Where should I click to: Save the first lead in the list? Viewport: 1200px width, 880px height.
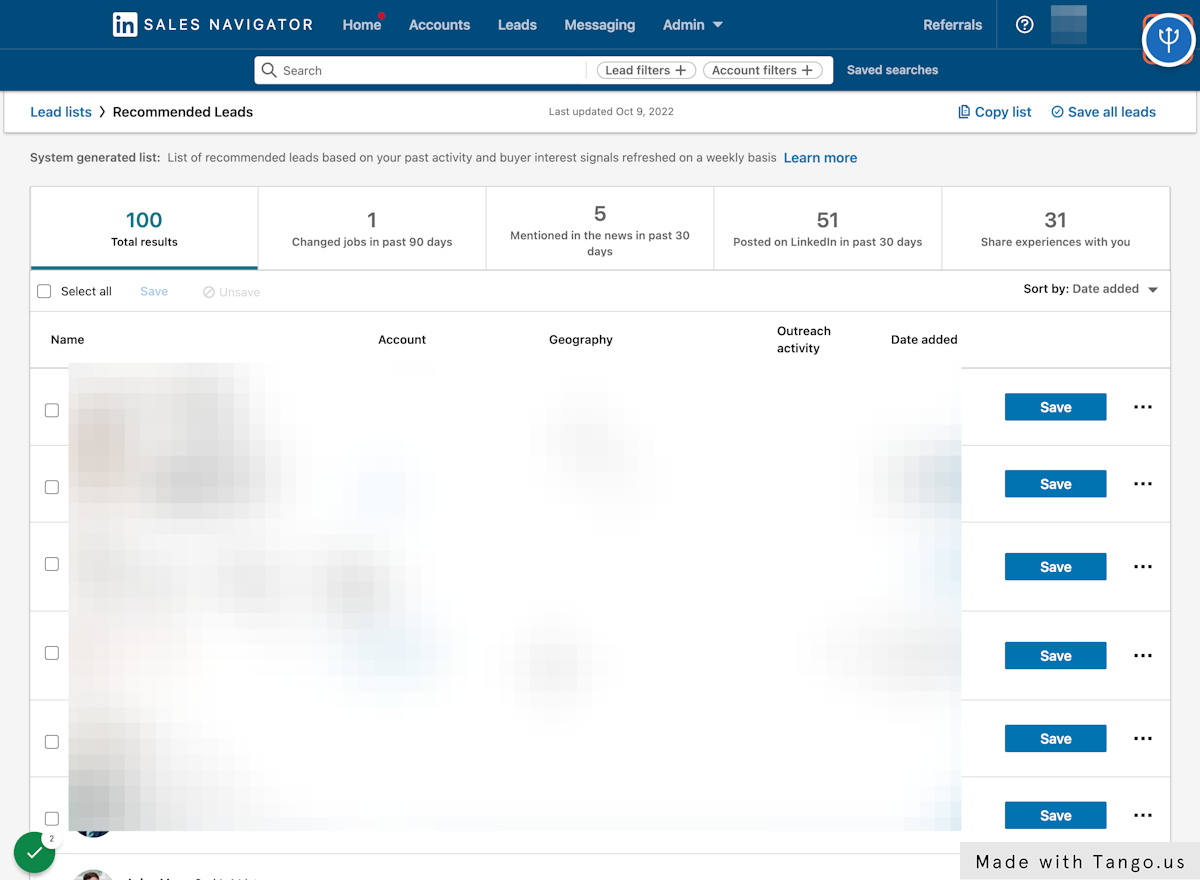coord(1056,407)
